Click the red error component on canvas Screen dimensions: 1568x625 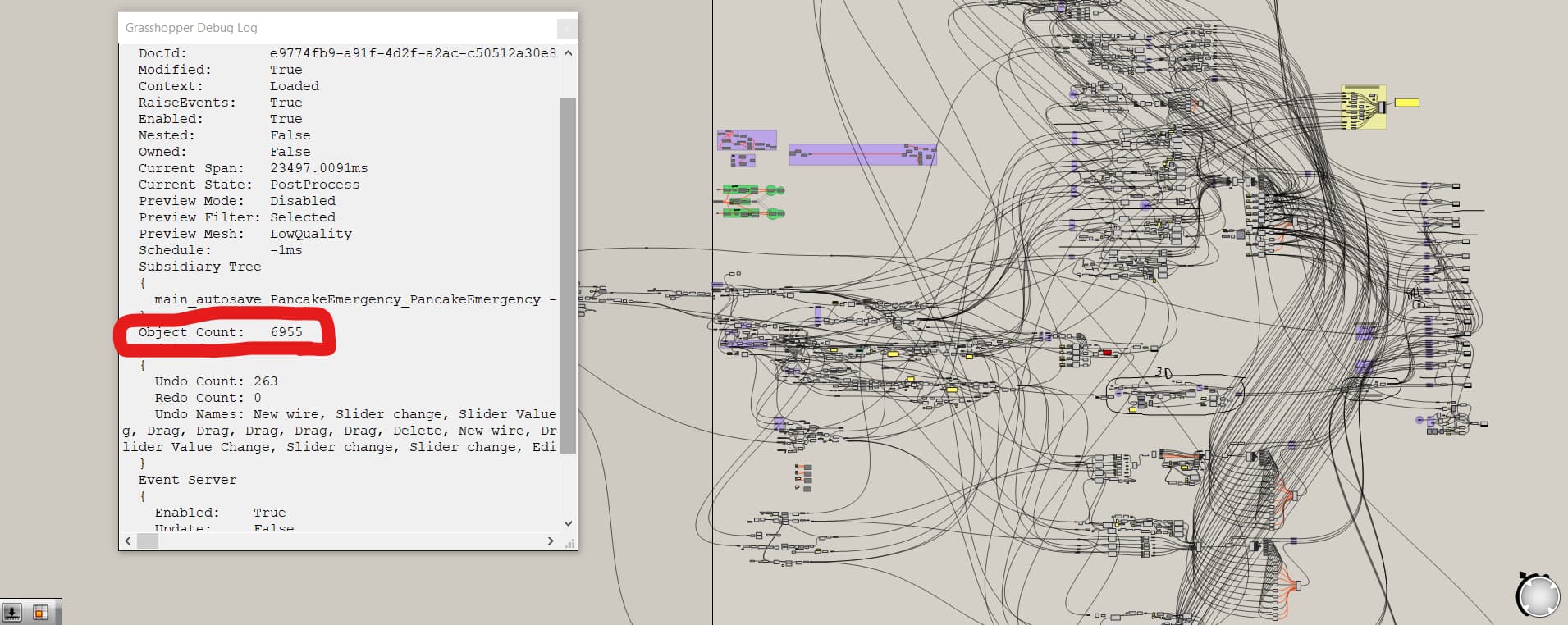click(1107, 353)
